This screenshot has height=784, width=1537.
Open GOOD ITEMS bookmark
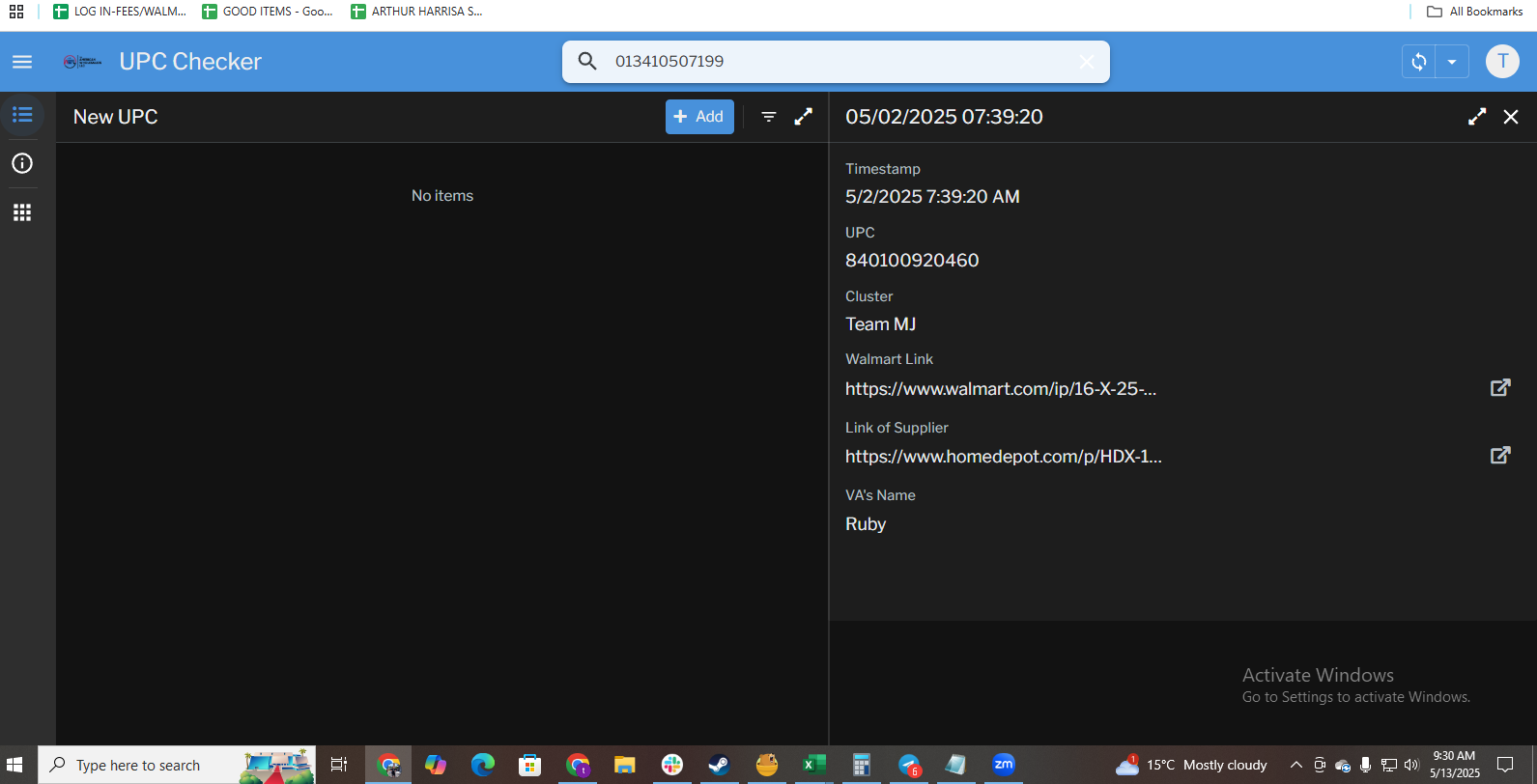[x=268, y=12]
